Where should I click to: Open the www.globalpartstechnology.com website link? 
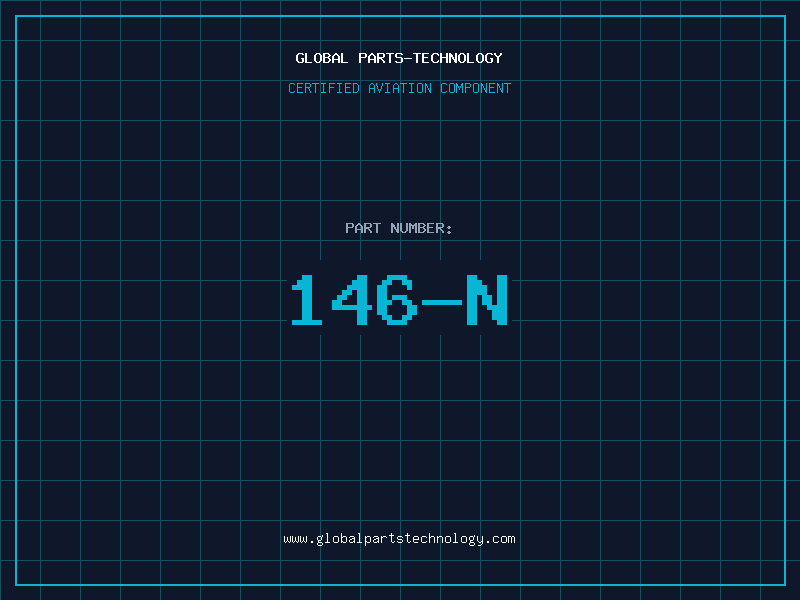tap(399, 539)
